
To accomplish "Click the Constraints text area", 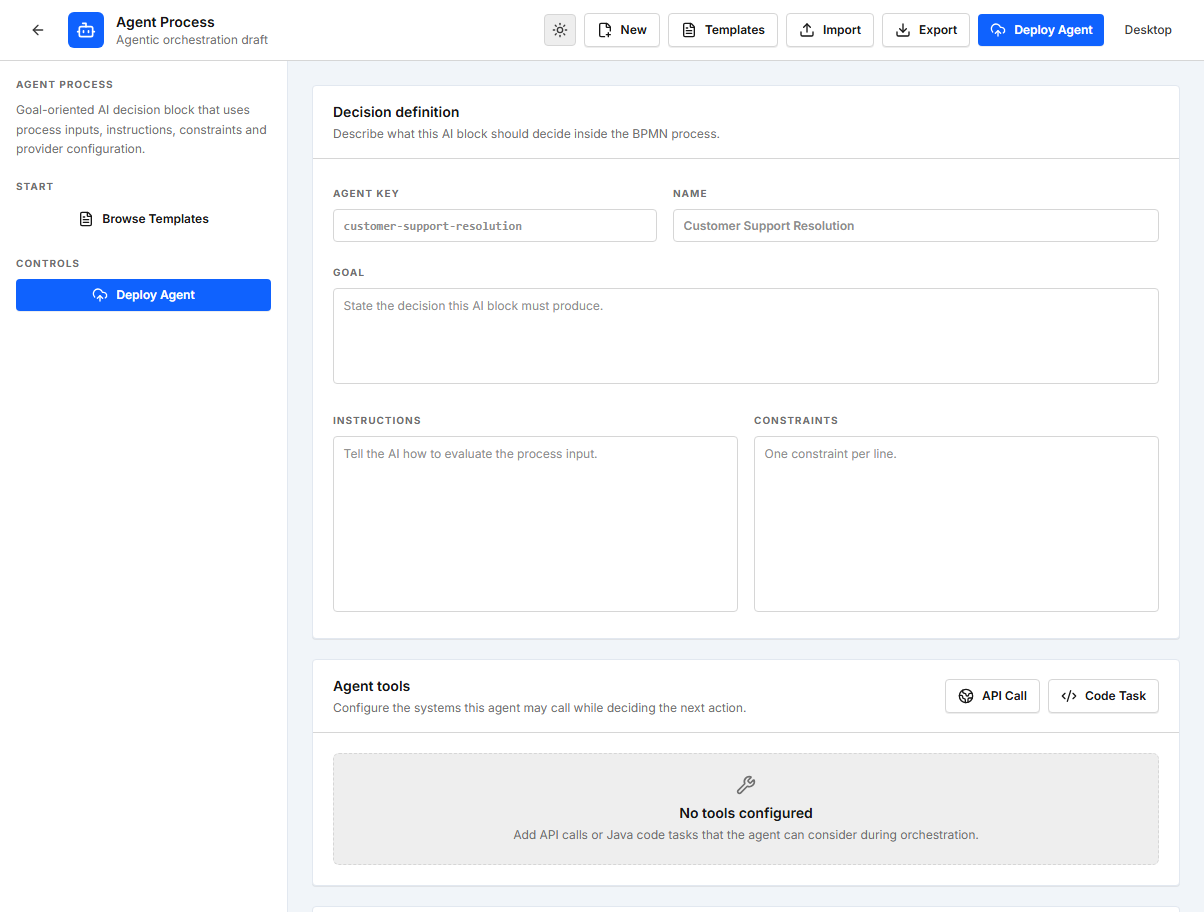I will (956, 524).
